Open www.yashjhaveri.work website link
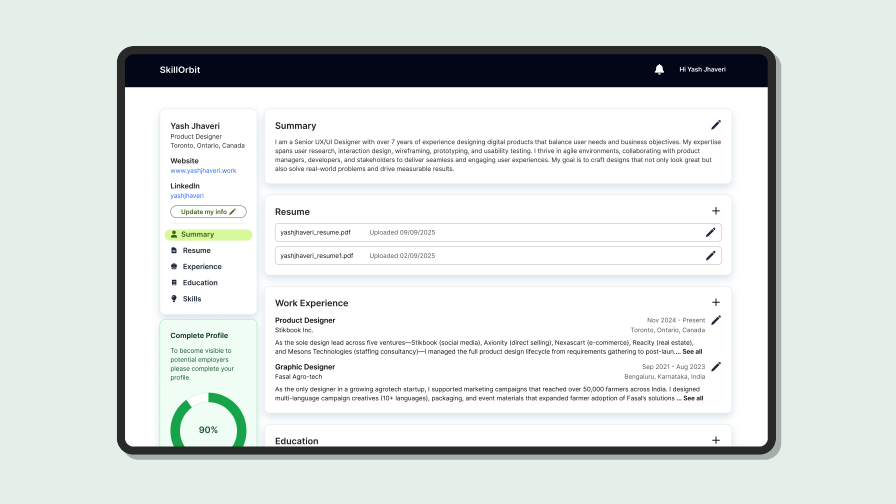 [x=203, y=170]
